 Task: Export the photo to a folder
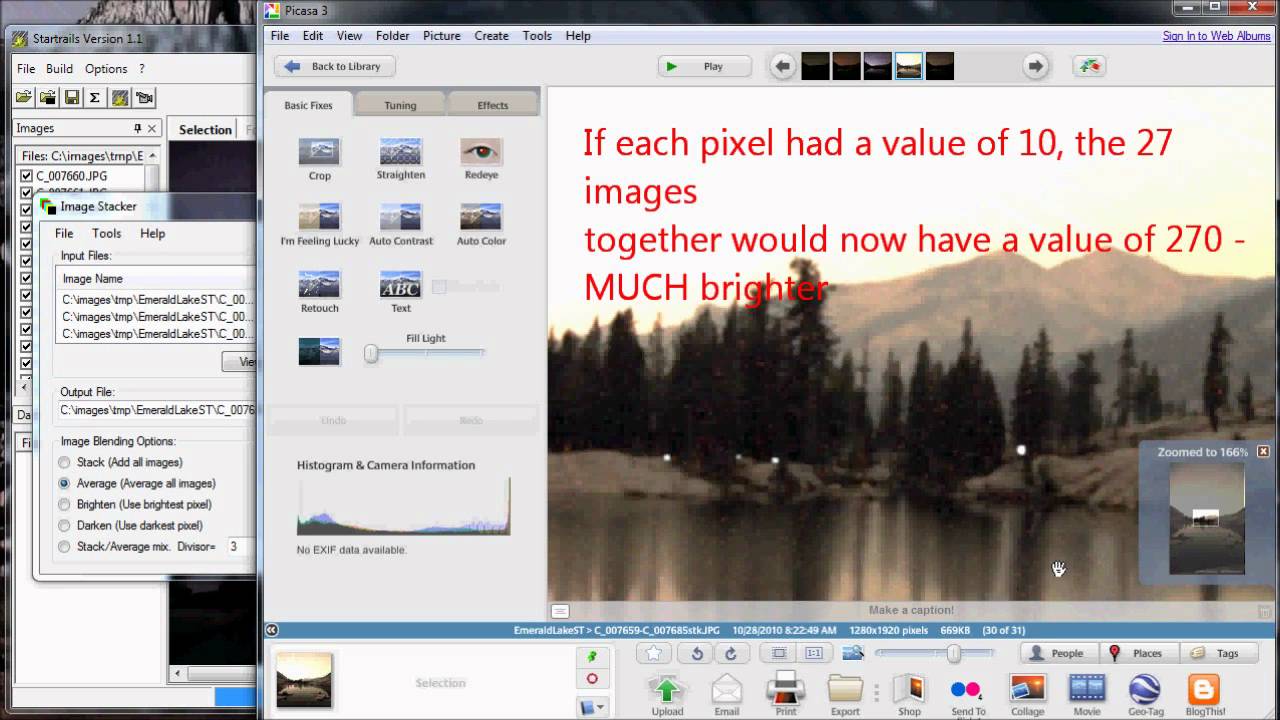point(845,694)
